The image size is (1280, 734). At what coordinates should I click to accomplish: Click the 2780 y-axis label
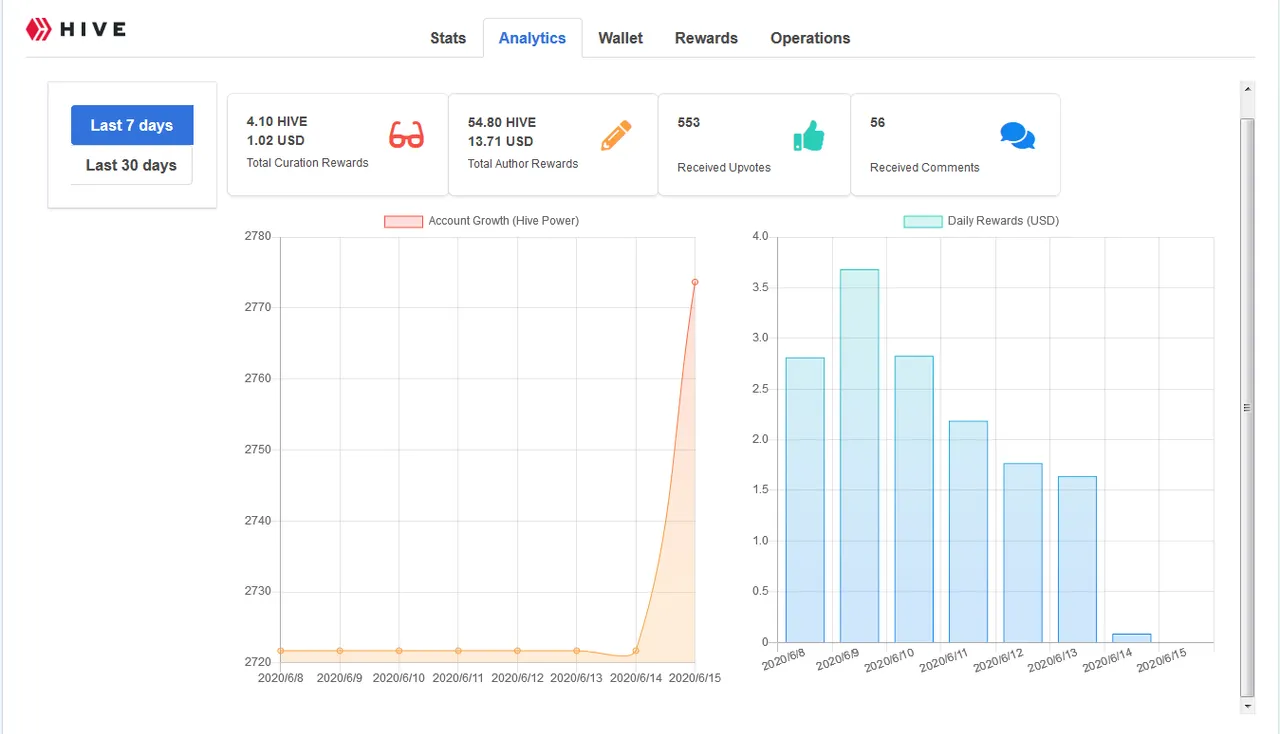coord(258,236)
